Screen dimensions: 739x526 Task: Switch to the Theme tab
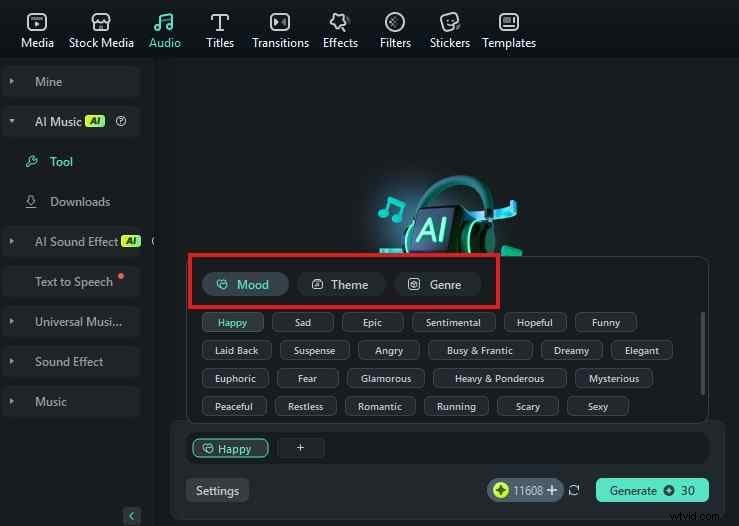click(339, 285)
